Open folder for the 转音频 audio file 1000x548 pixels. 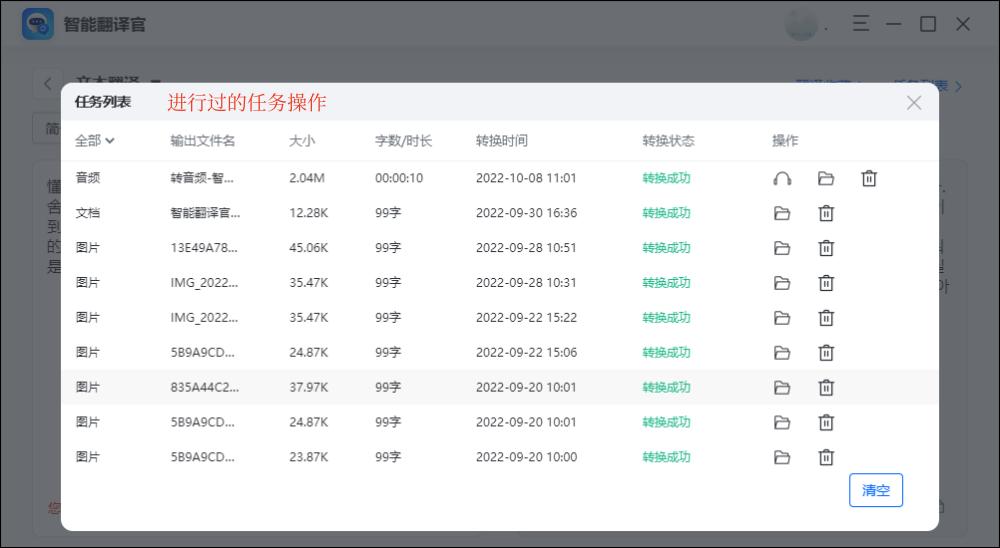[x=825, y=178]
